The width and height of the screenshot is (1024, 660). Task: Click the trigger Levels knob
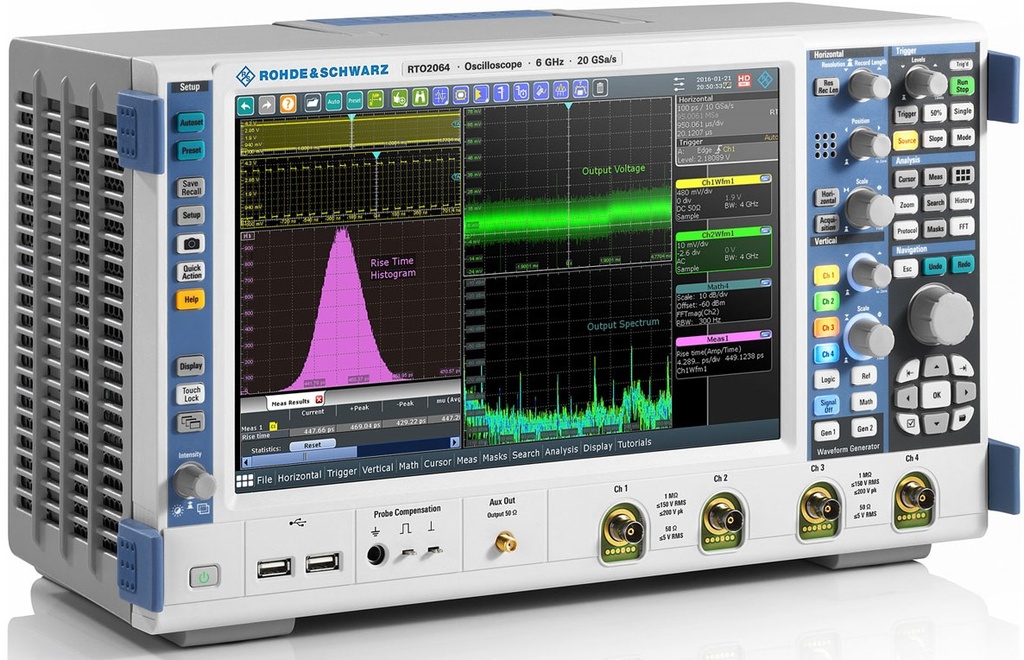click(925, 83)
